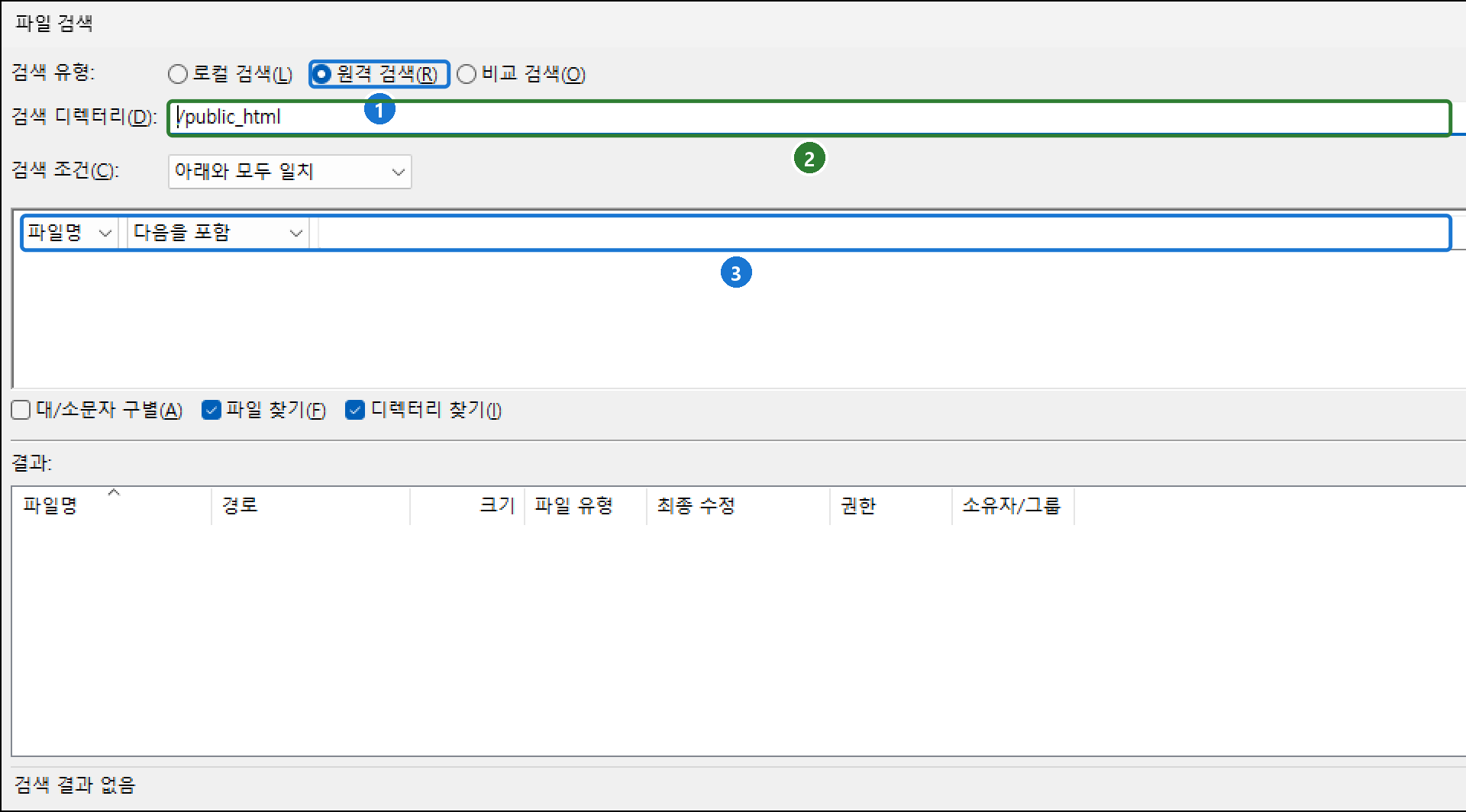Image resolution: width=1466 pixels, height=812 pixels.
Task: Sort results by the 소유자/그룹 column header
Action: pos(1013,506)
